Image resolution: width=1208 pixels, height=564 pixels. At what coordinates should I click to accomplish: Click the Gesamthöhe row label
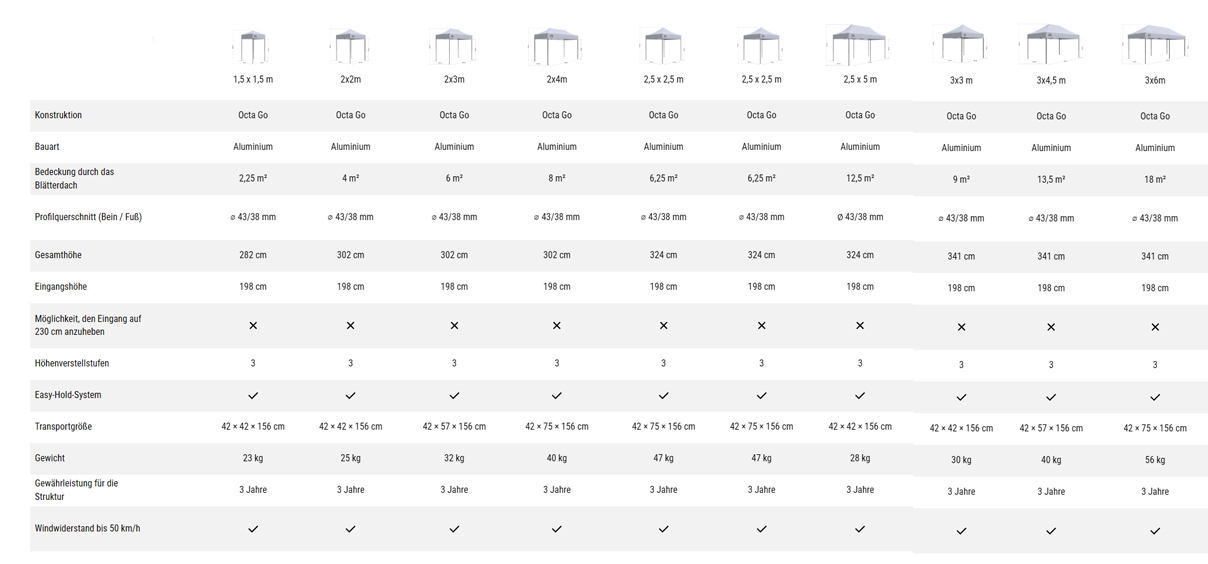pyautogui.click(x=58, y=255)
